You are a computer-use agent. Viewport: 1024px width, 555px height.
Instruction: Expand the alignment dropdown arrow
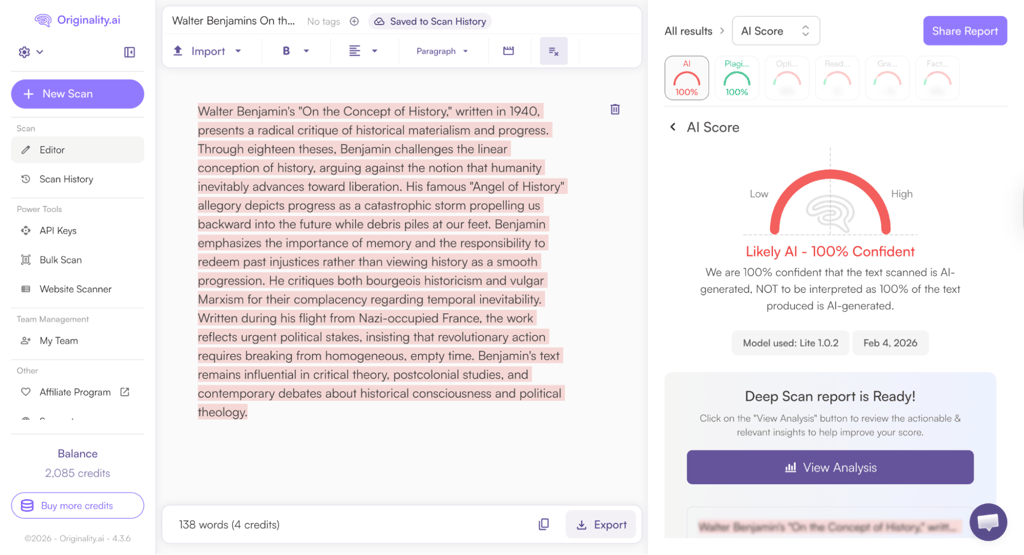point(375,51)
